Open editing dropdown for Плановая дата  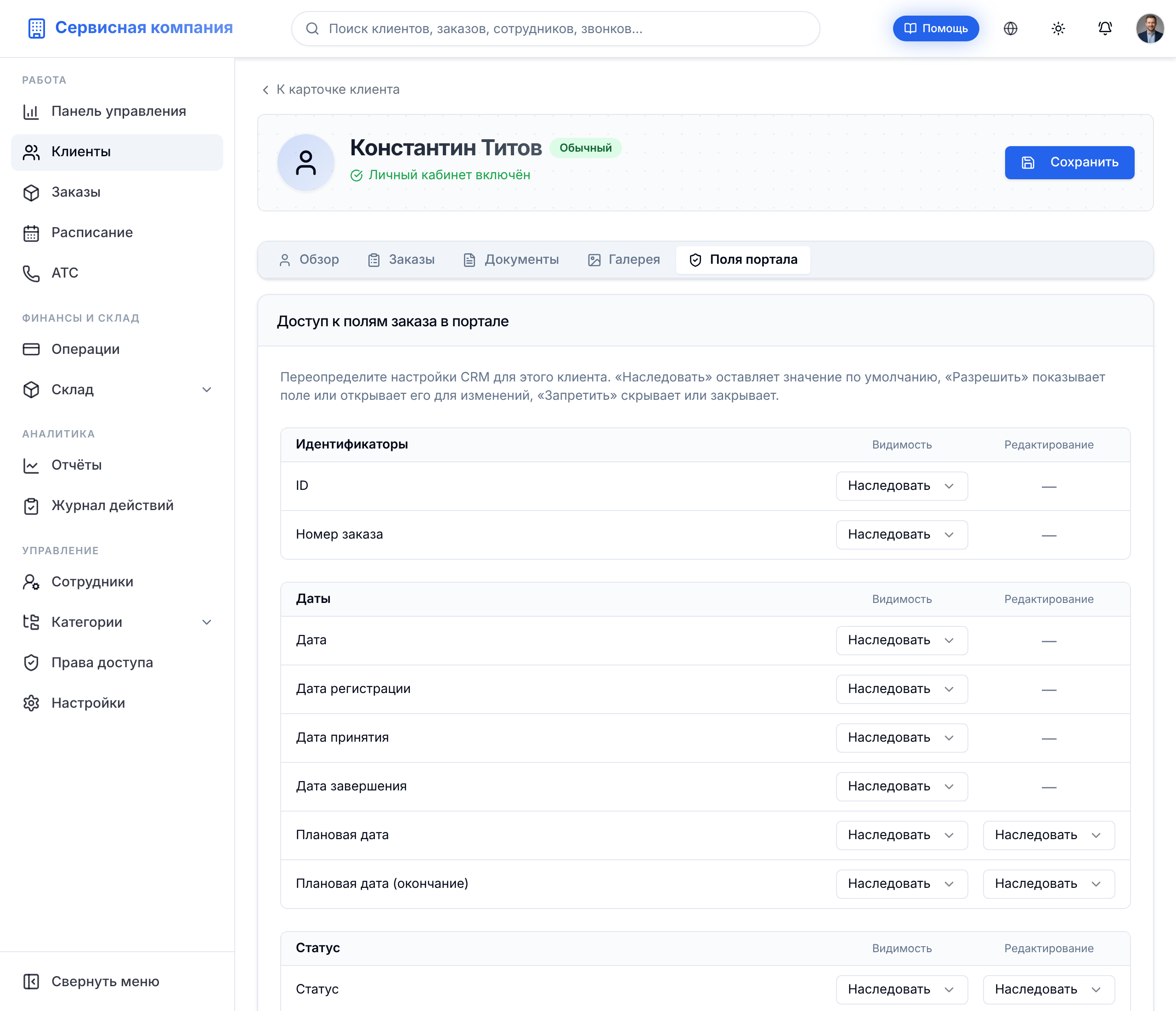pyautogui.click(x=1048, y=835)
